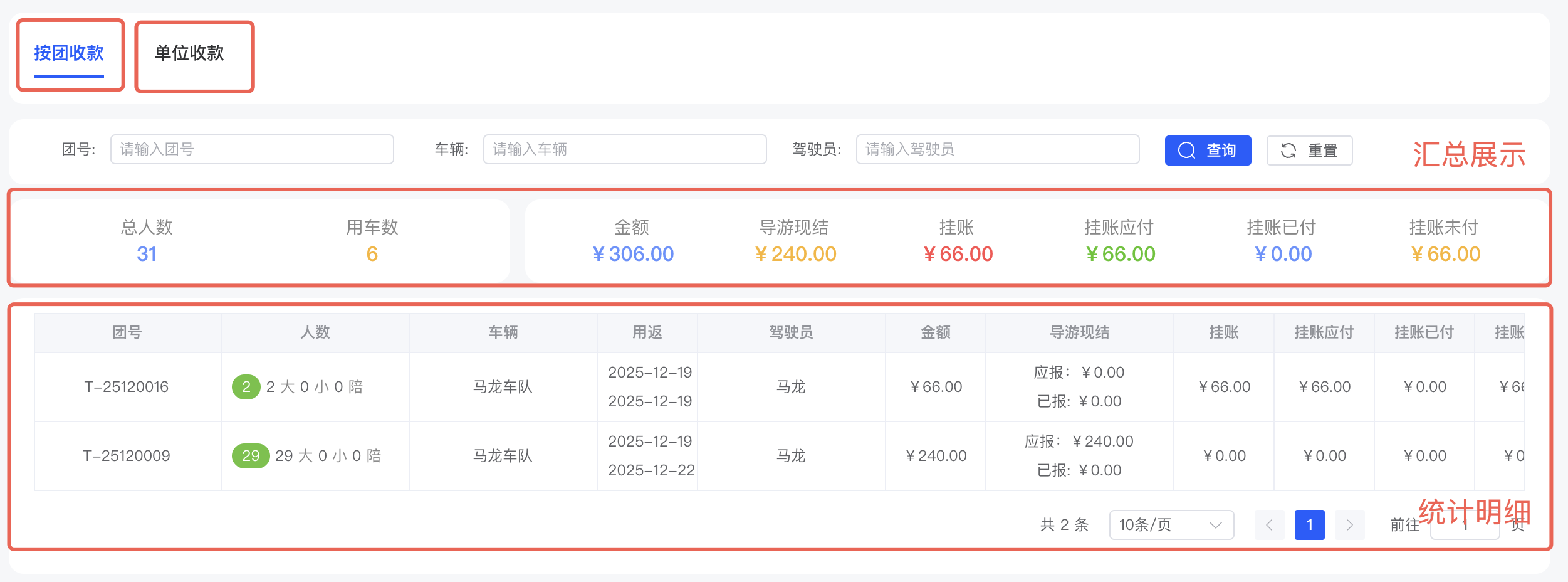Expand the 10条/页 page size dropdown
This screenshot has width=1568, height=582.
[x=1171, y=525]
